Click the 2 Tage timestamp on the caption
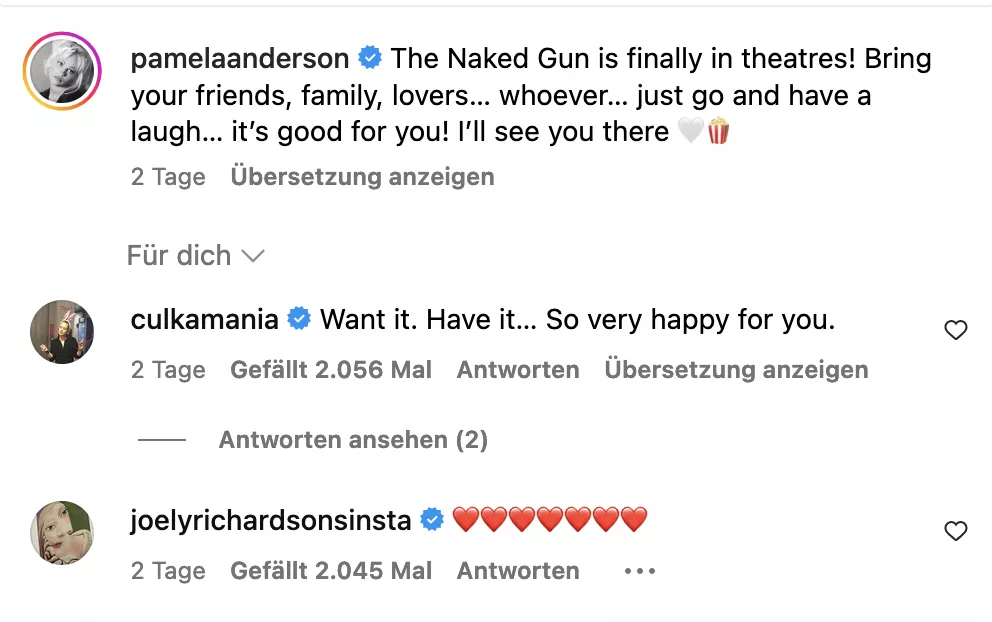992x622 pixels. (x=168, y=176)
